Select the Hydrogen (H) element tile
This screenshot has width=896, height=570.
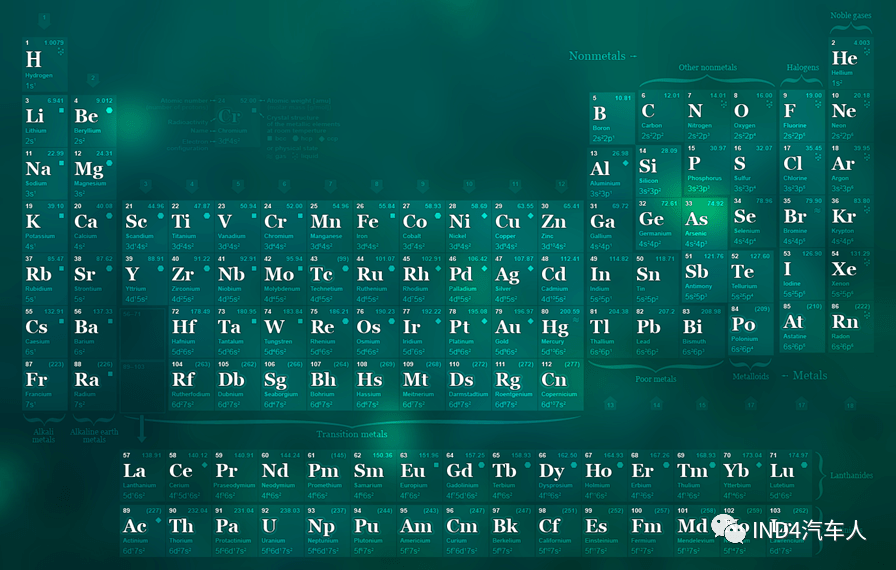point(45,65)
